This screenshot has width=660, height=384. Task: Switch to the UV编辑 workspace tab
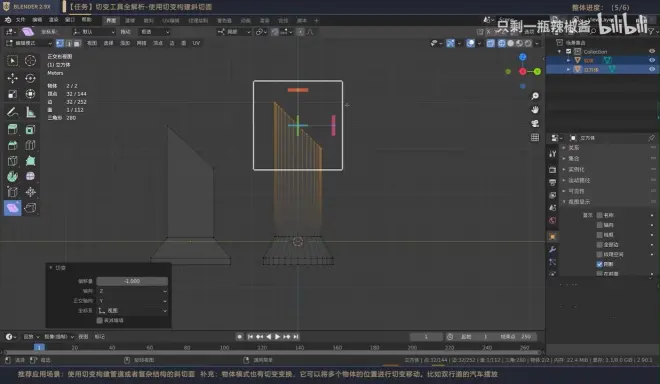(171, 21)
